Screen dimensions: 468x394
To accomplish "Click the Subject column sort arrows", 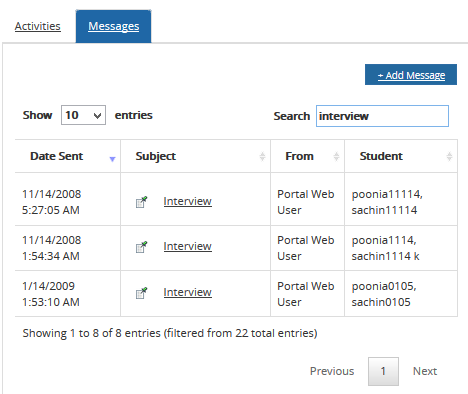I will (262, 156).
